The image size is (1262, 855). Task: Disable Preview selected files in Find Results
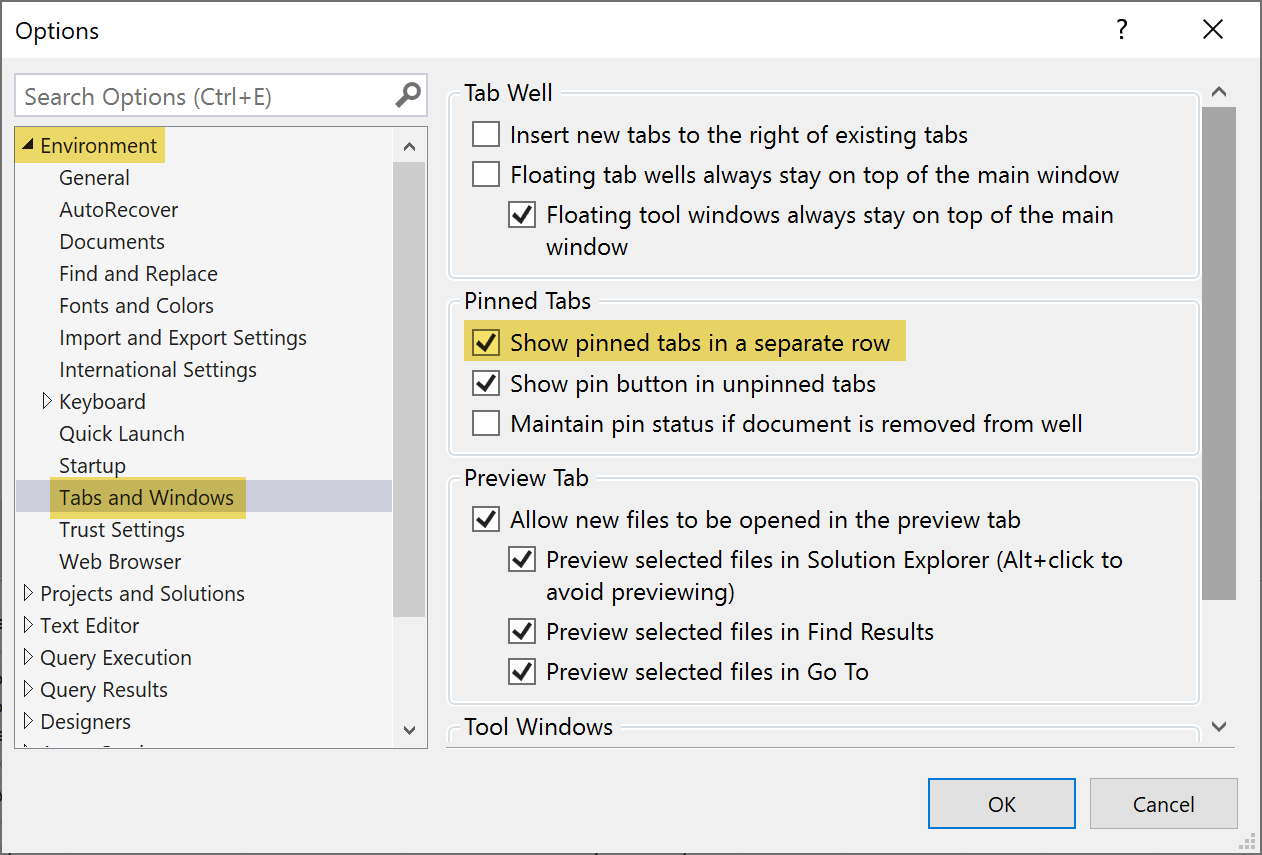[522, 631]
